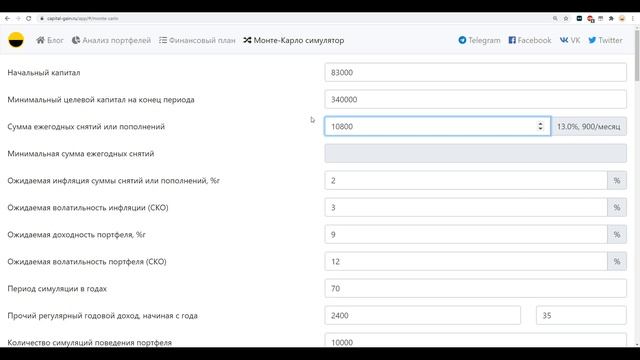Image resolution: width=640 pixels, height=360 pixels.
Task: Click the Ожидаемая доходность портфеля field with 9
Action: tap(466, 234)
